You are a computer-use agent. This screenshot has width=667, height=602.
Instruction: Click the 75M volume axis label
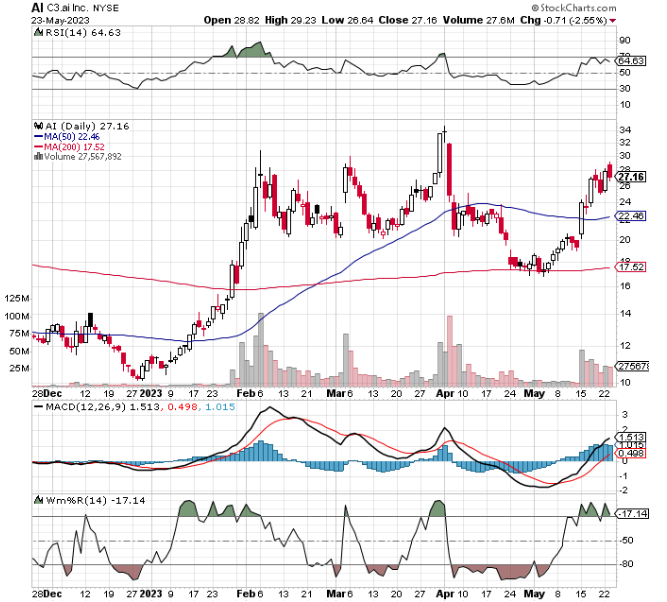(x=19, y=334)
